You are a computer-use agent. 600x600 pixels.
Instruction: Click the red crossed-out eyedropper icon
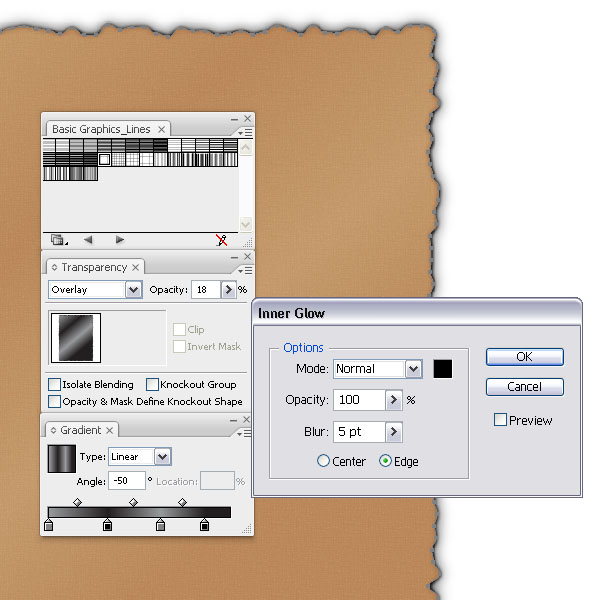(x=222, y=240)
